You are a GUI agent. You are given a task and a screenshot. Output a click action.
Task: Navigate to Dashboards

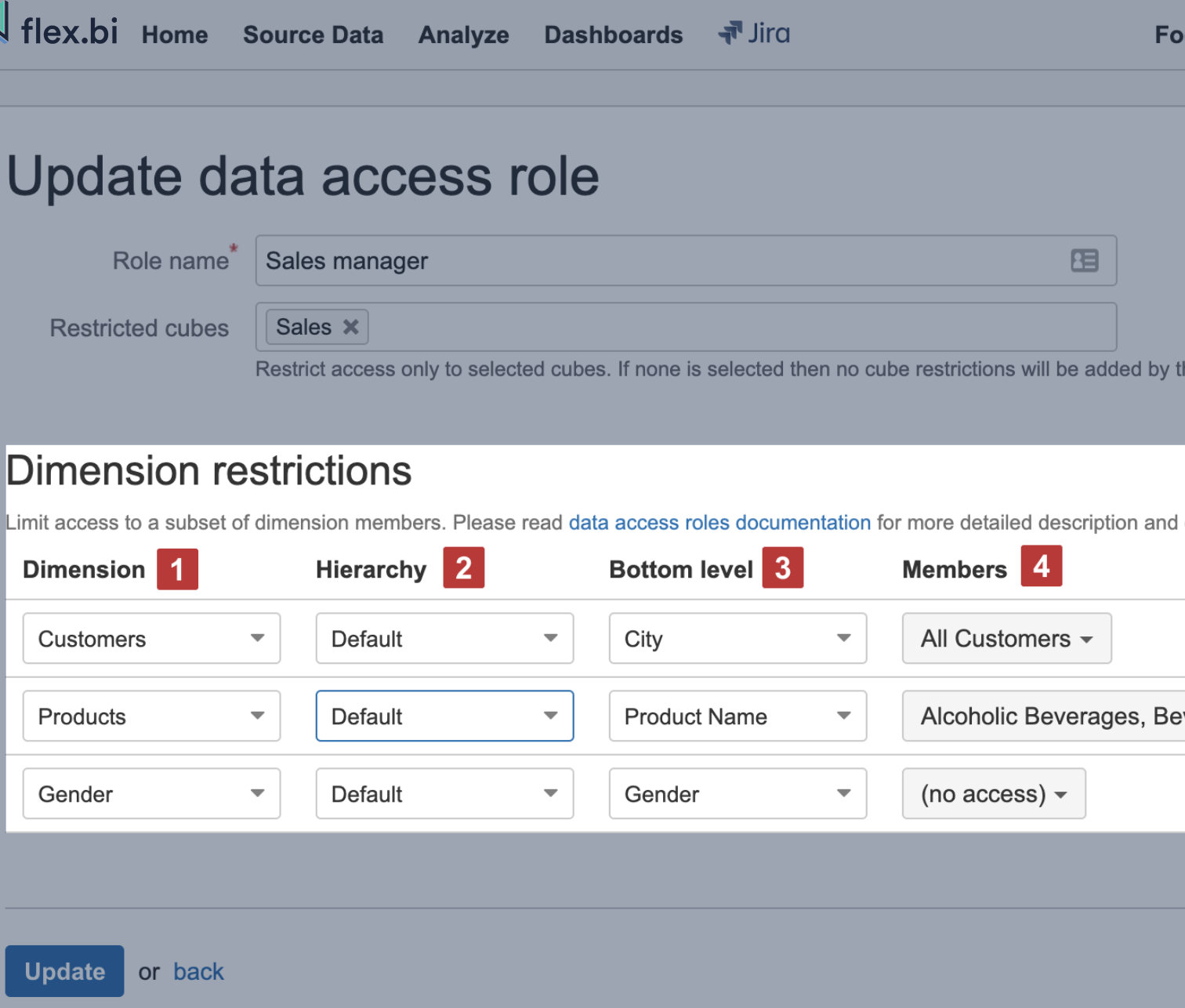click(613, 35)
